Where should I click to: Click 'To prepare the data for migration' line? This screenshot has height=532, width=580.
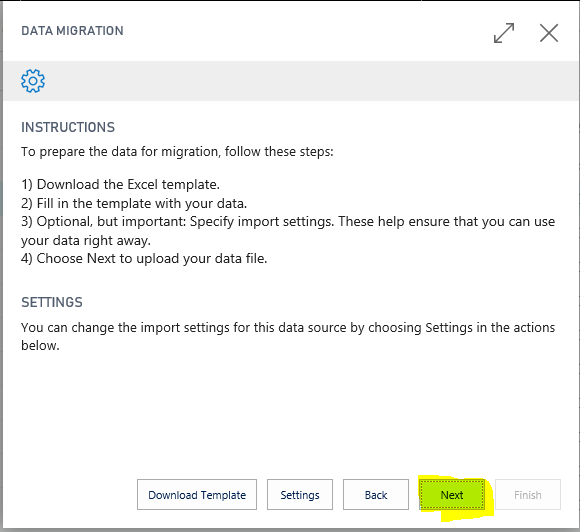(177, 152)
